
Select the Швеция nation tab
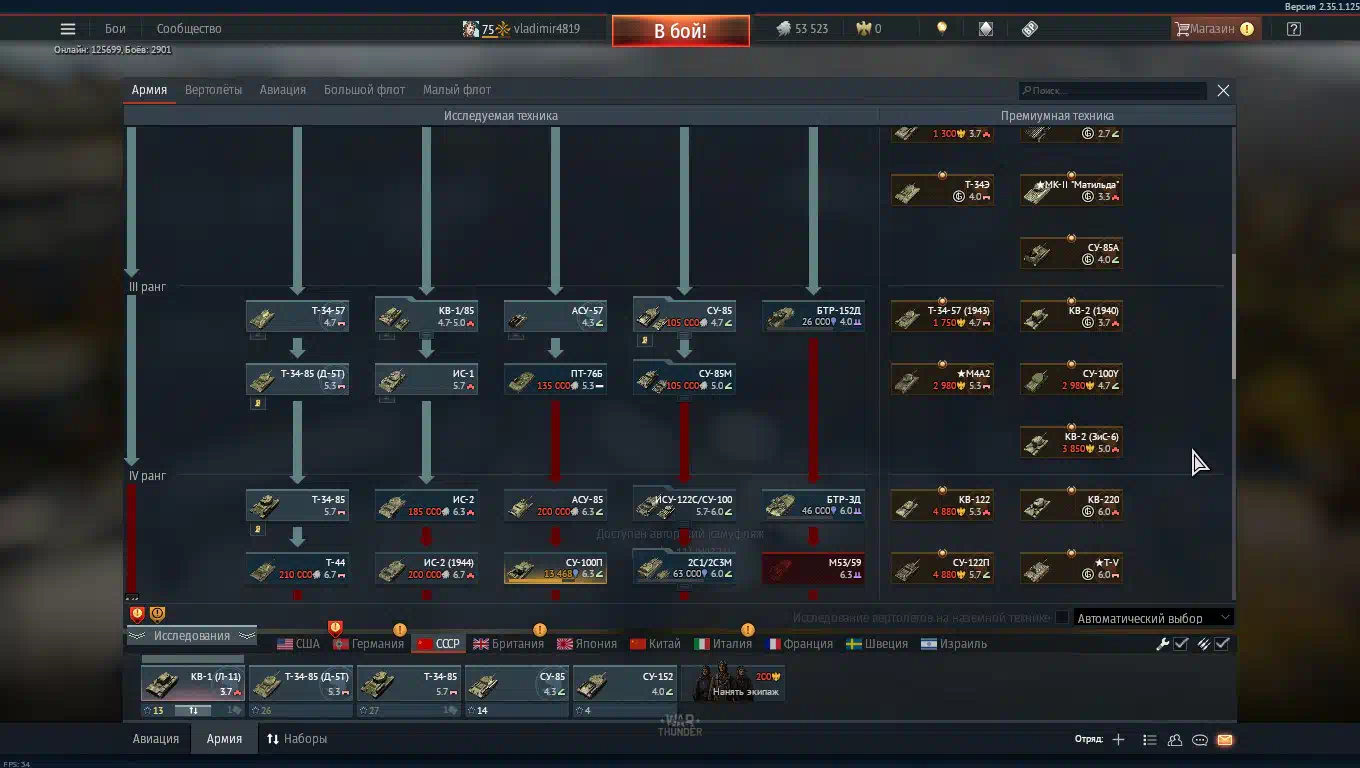tap(877, 644)
